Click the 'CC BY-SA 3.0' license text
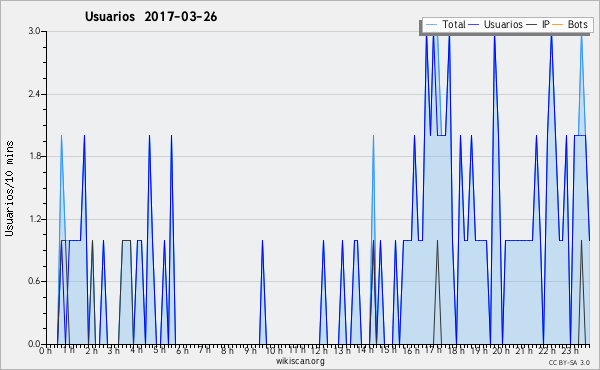Viewport: 600px width, 370px height. pos(569,362)
